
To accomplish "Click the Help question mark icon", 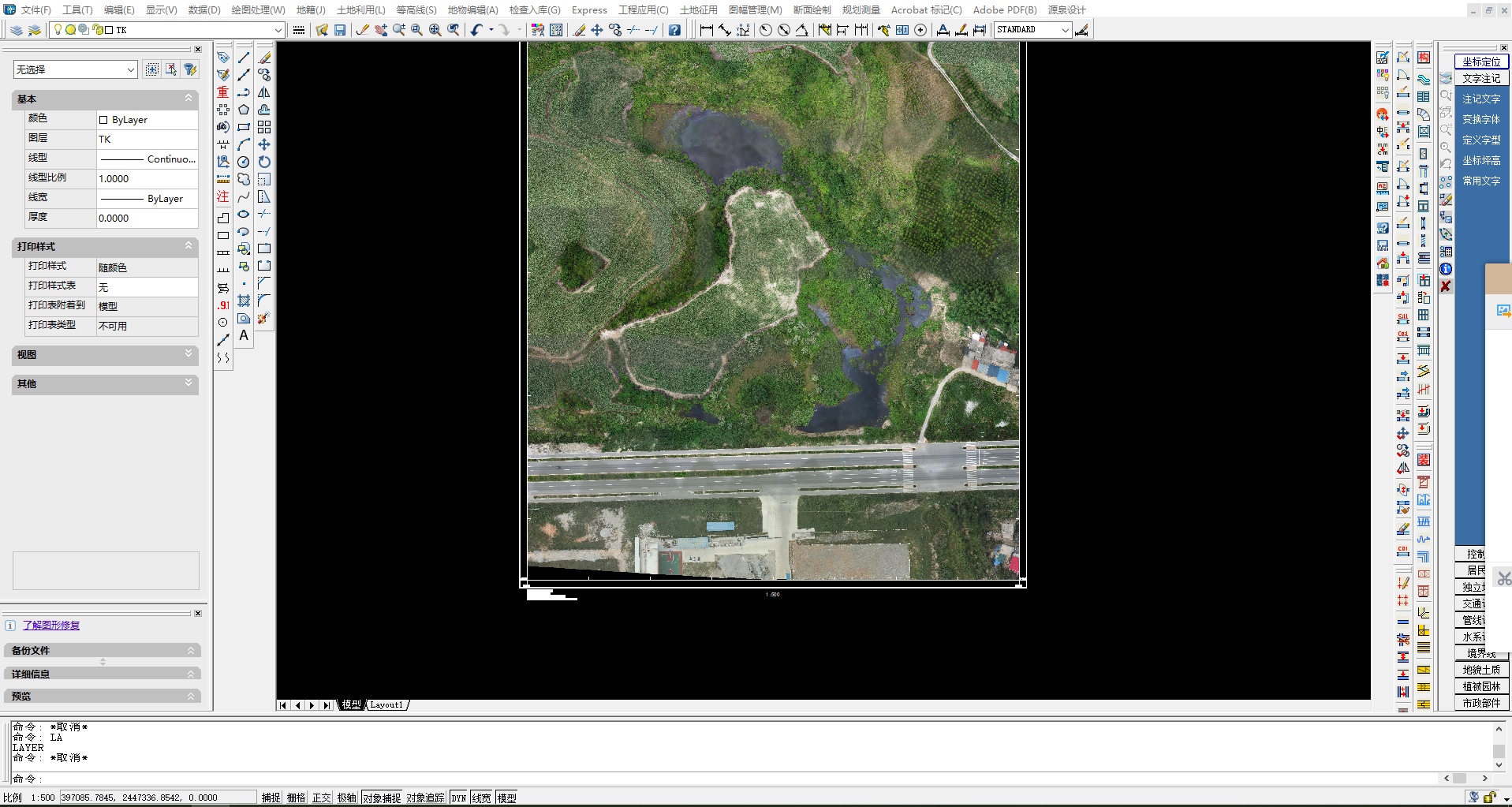I will [x=675, y=29].
